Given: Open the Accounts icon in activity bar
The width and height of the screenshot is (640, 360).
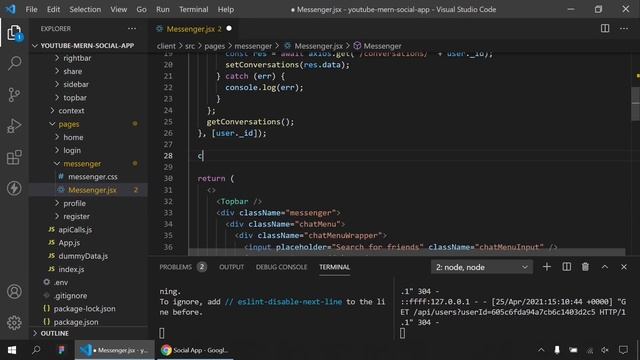Looking at the screenshot, I should click(x=14, y=291).
